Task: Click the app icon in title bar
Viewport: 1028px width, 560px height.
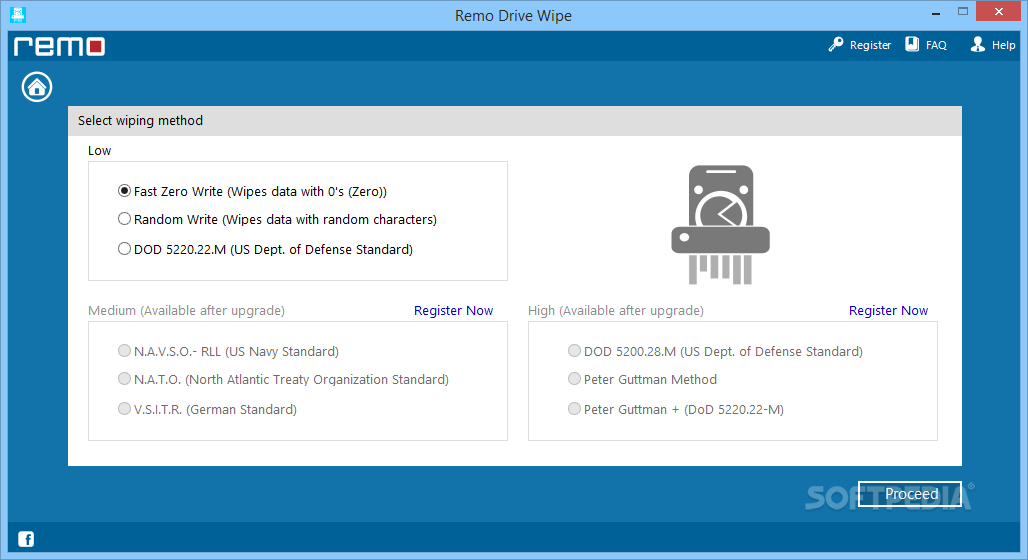Action: [18, 14]
